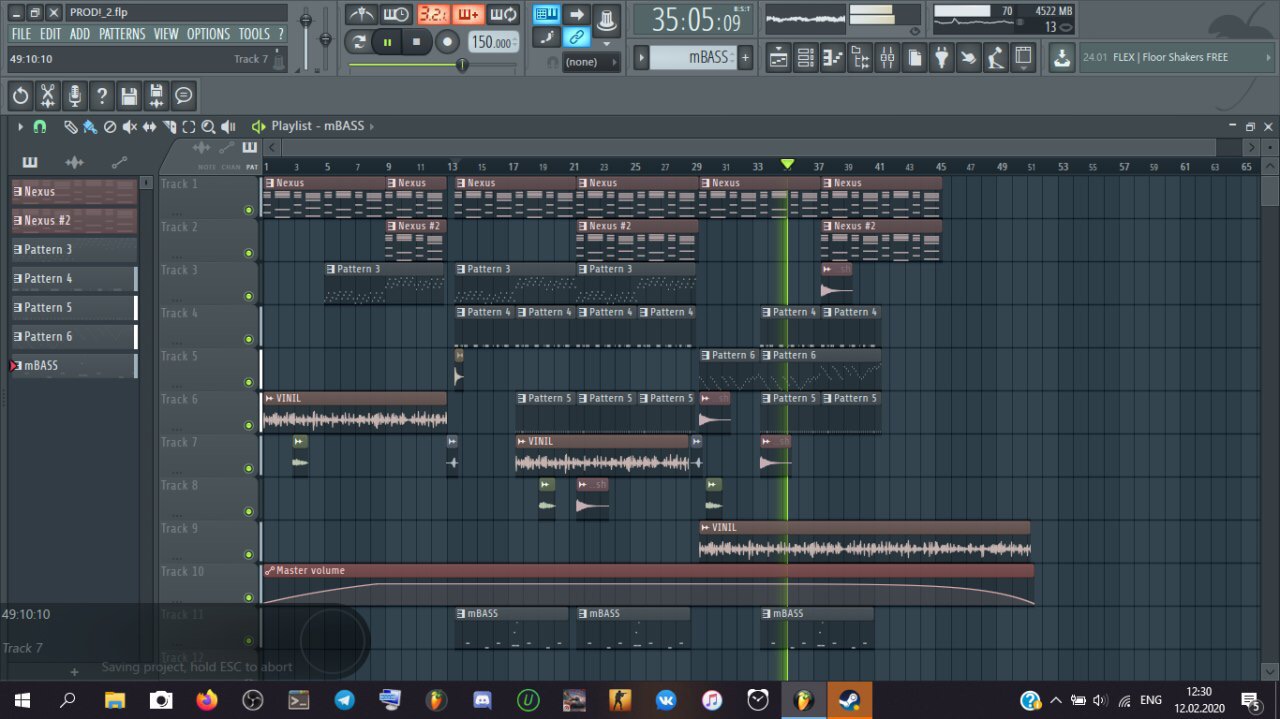The height and width of the screenshot is (719, 1280).
Task: Open the Plugin picker plug icon
Action: pos(941,58)
